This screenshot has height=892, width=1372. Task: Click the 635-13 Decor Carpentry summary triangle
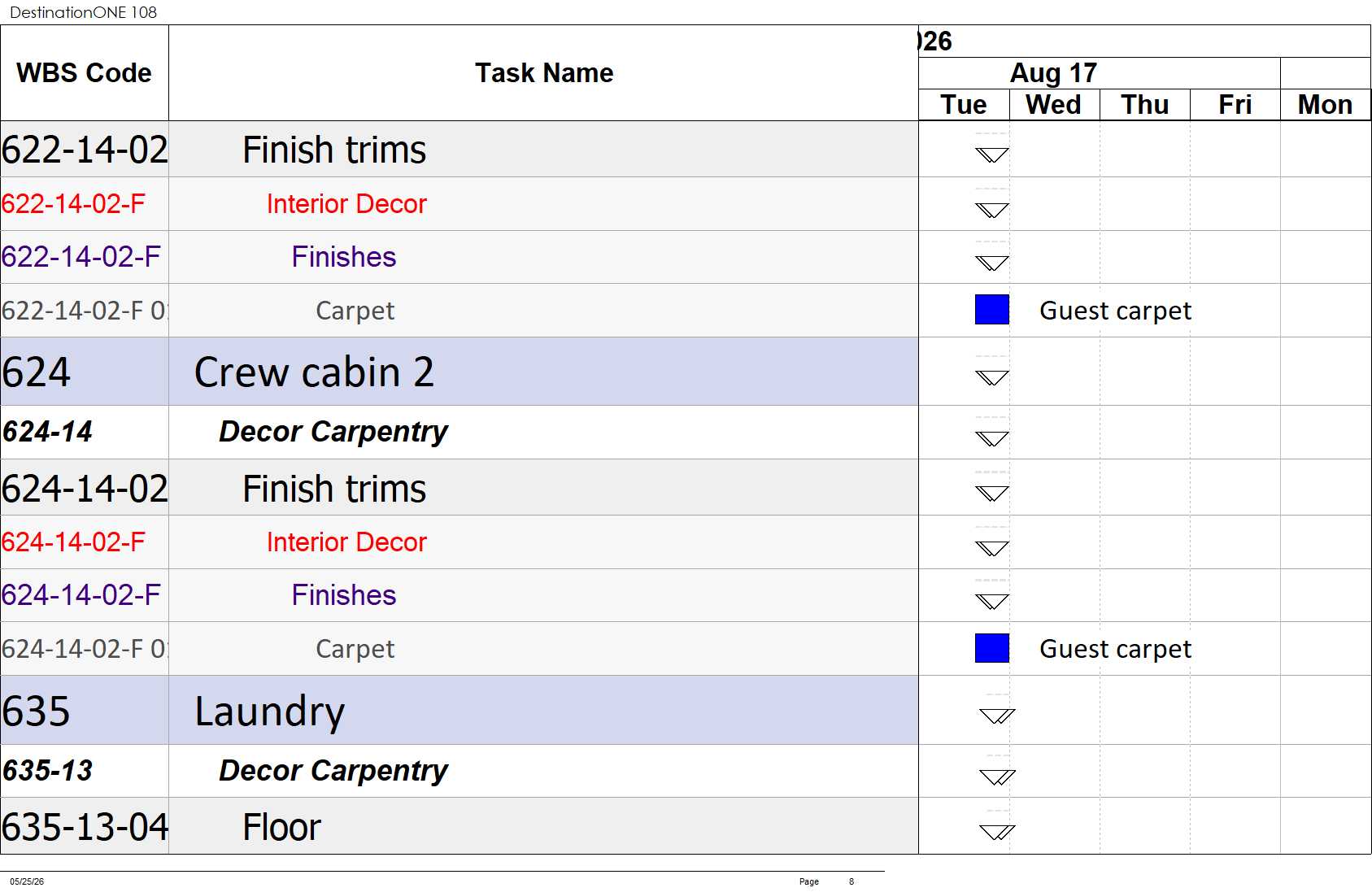[x=997, y=777]
